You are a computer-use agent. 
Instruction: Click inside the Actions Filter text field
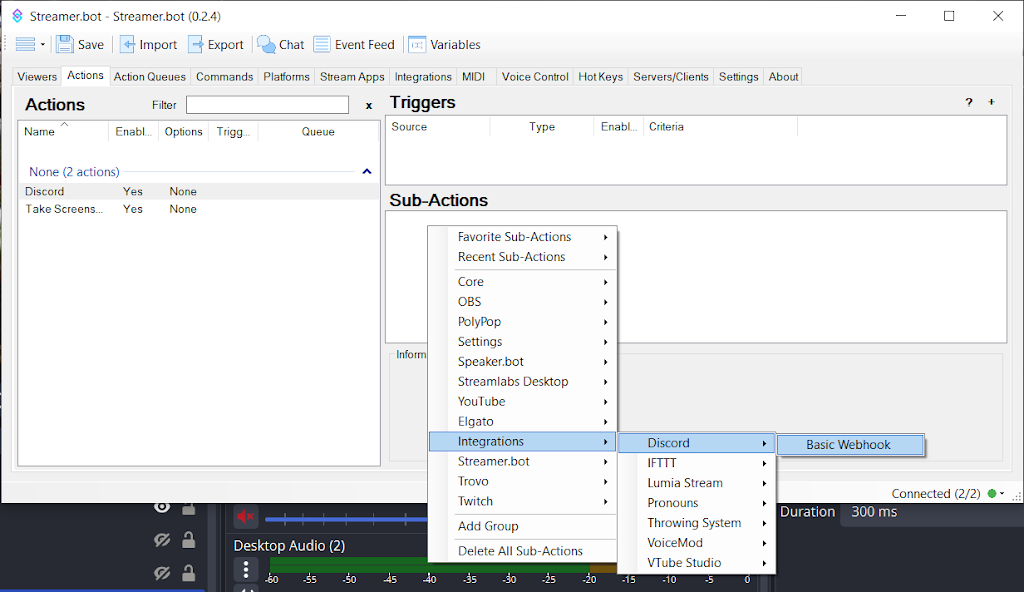267,105
